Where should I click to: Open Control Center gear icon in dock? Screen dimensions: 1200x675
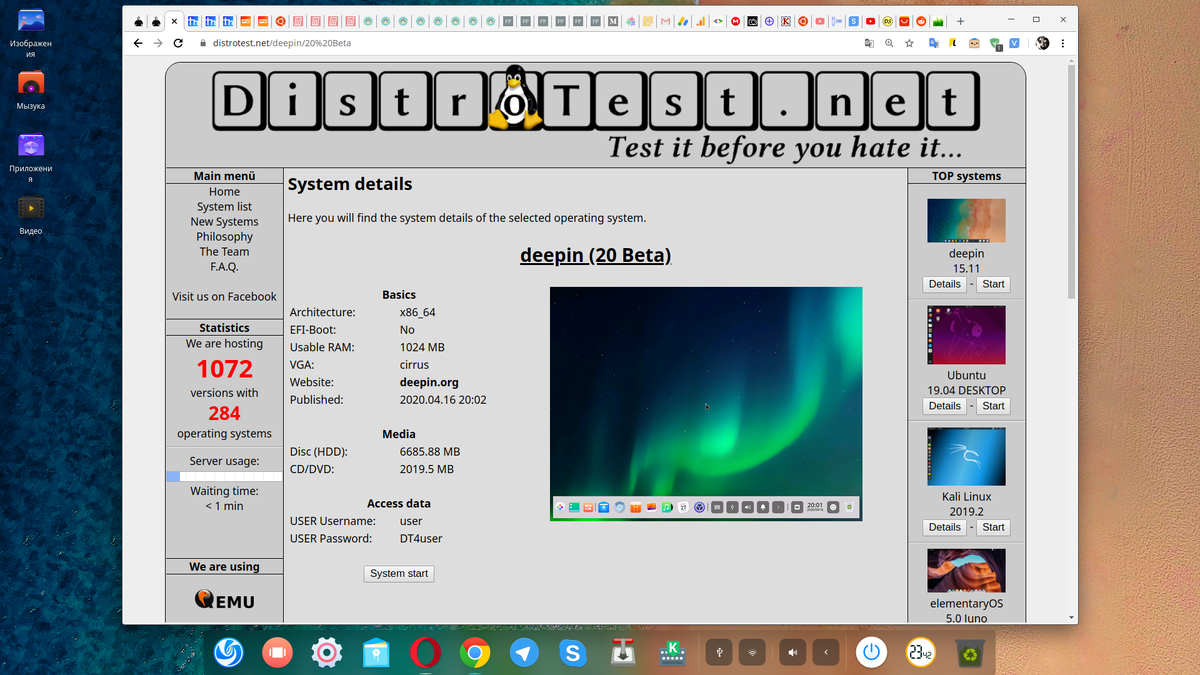tap(327, 653)
